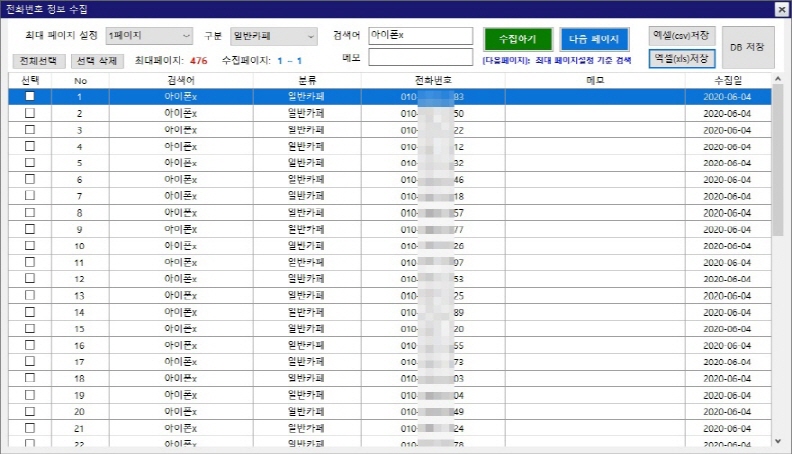Click the No column header

[x=80, y=80]
